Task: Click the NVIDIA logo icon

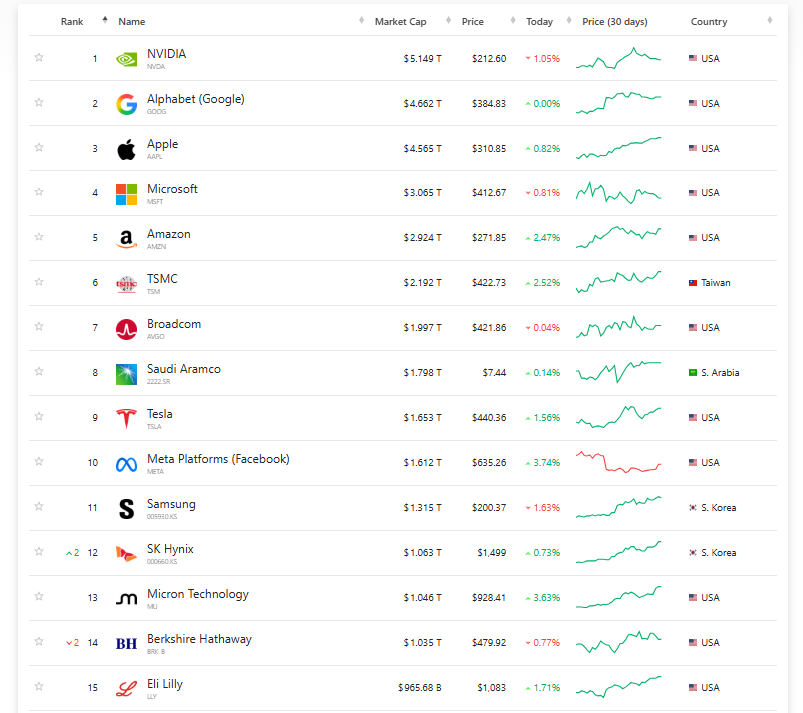Action: [126, 59]
